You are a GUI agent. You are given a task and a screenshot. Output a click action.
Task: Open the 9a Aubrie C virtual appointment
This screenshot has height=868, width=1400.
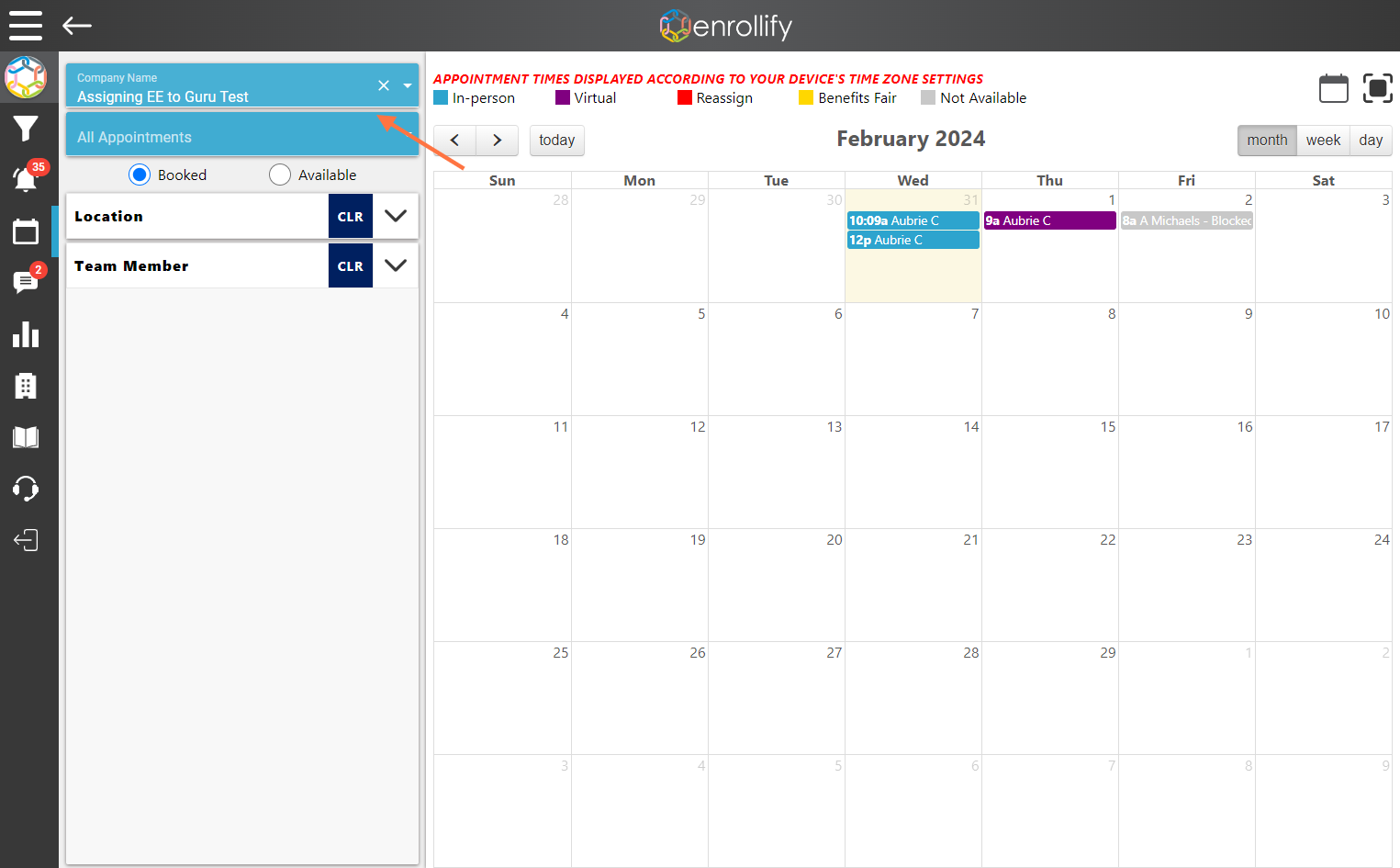click(1050, 220)
